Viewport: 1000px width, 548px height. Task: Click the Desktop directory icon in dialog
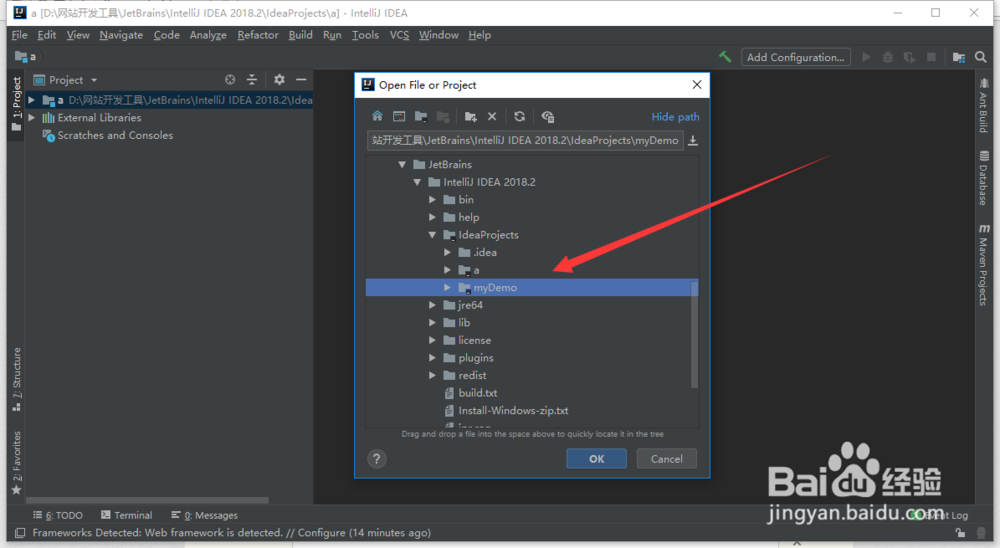(399, 116)
